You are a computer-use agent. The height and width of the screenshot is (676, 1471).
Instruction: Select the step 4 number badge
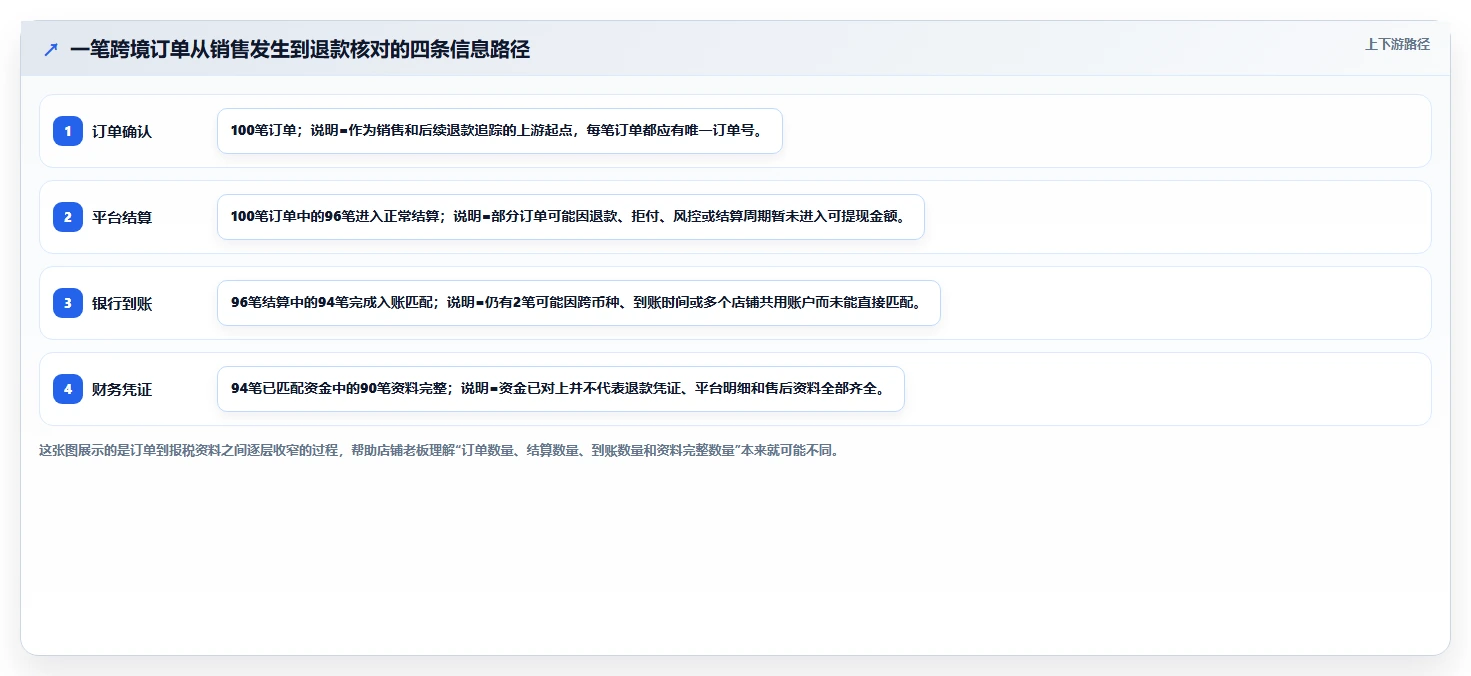tap(68, 389)
